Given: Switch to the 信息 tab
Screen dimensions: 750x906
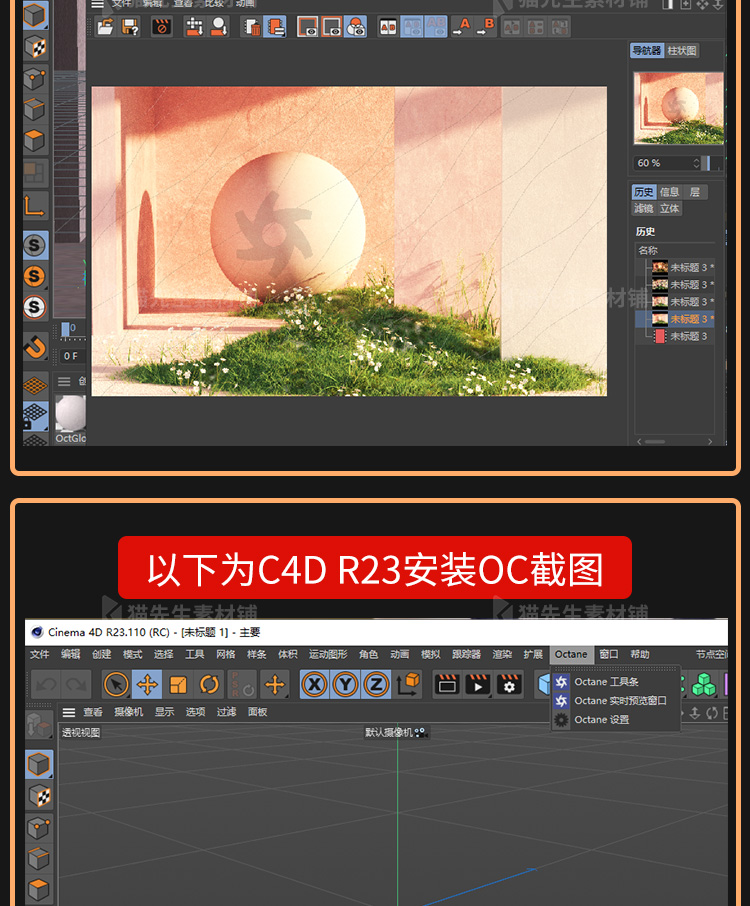Looking at the screenshot, I should 669,192.
